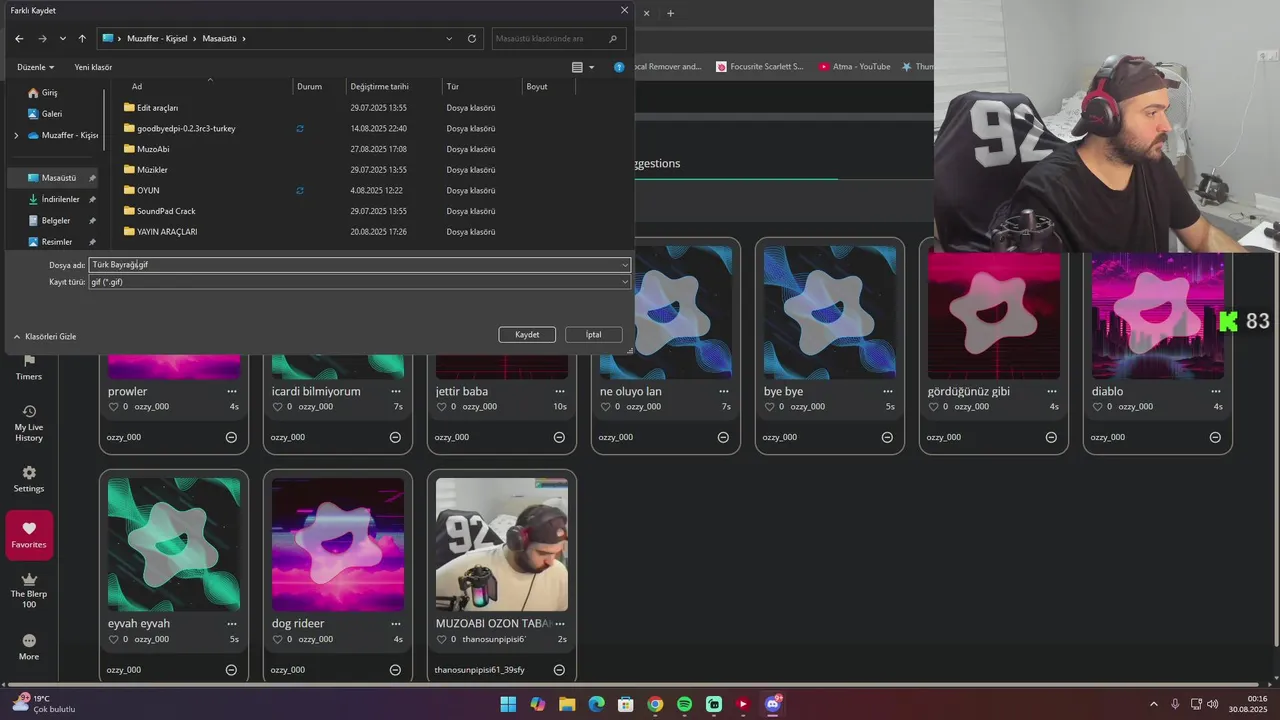
Task: Select Giriş in the navigation pane
Action: pos(49,93)
